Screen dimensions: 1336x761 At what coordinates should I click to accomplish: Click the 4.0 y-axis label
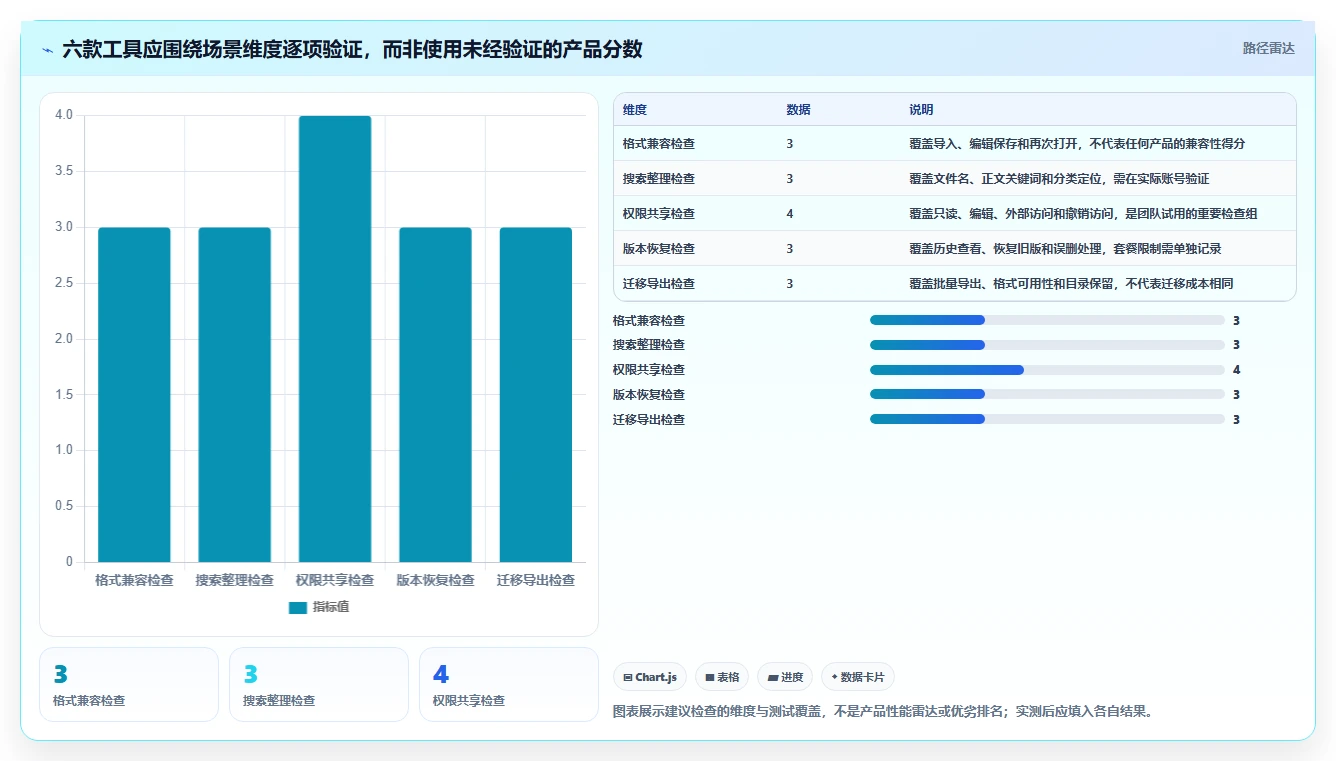pos(64,115)
